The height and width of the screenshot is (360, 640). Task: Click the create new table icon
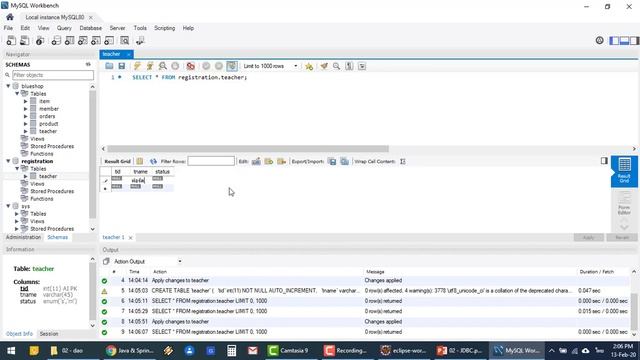tap(69, 40)
